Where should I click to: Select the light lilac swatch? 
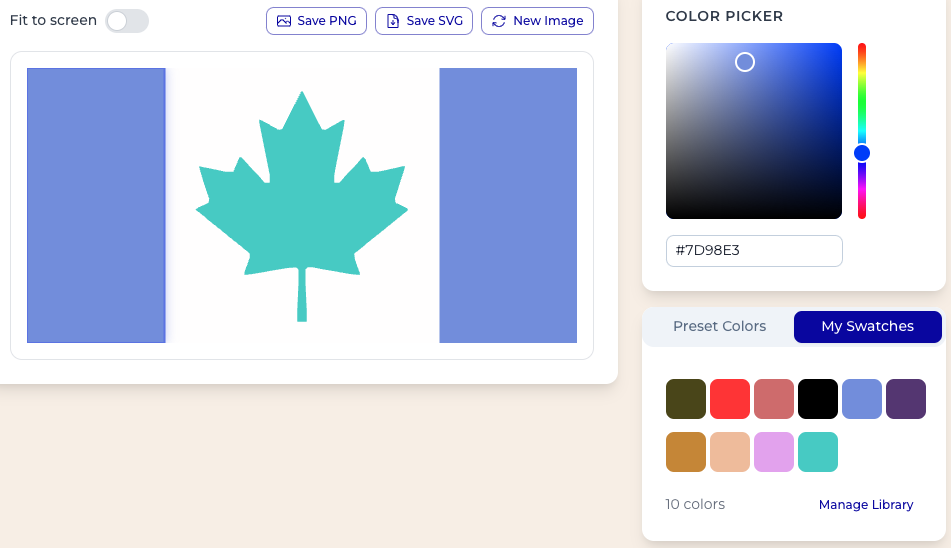pyautogui.click(x=774, y=452)
